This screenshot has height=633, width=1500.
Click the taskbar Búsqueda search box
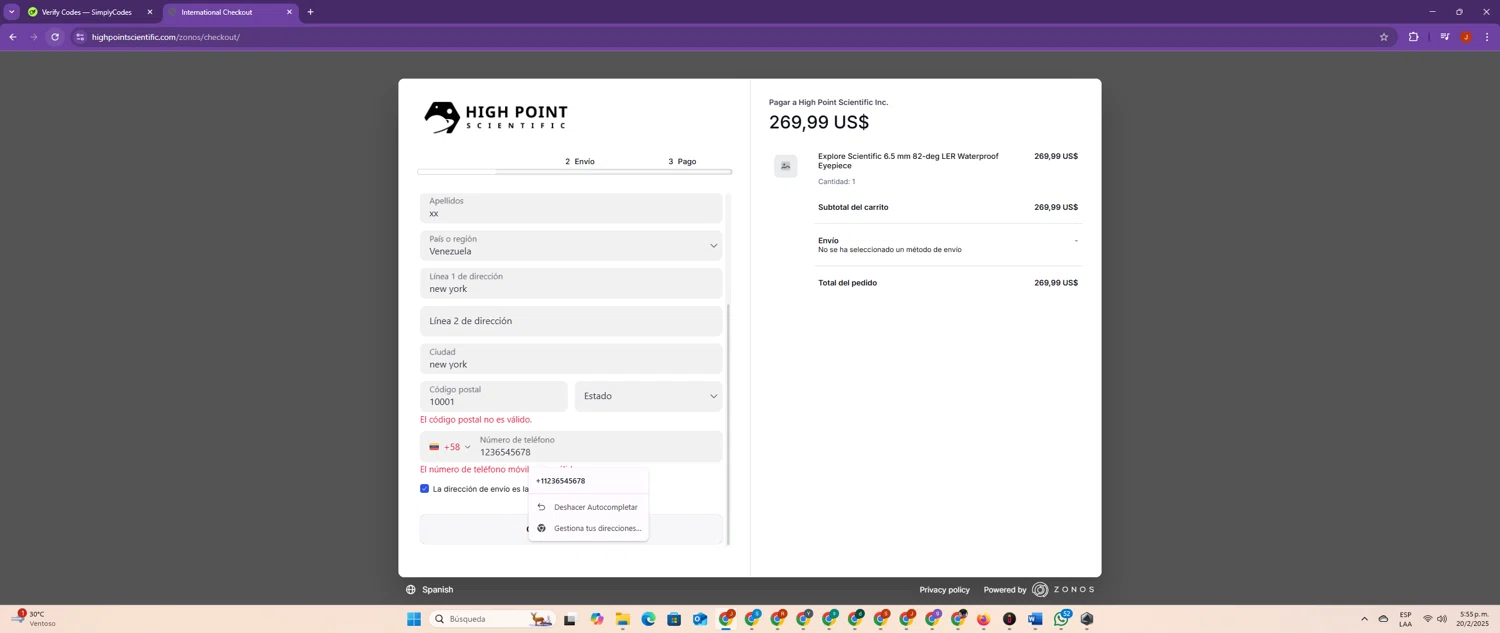492,619
